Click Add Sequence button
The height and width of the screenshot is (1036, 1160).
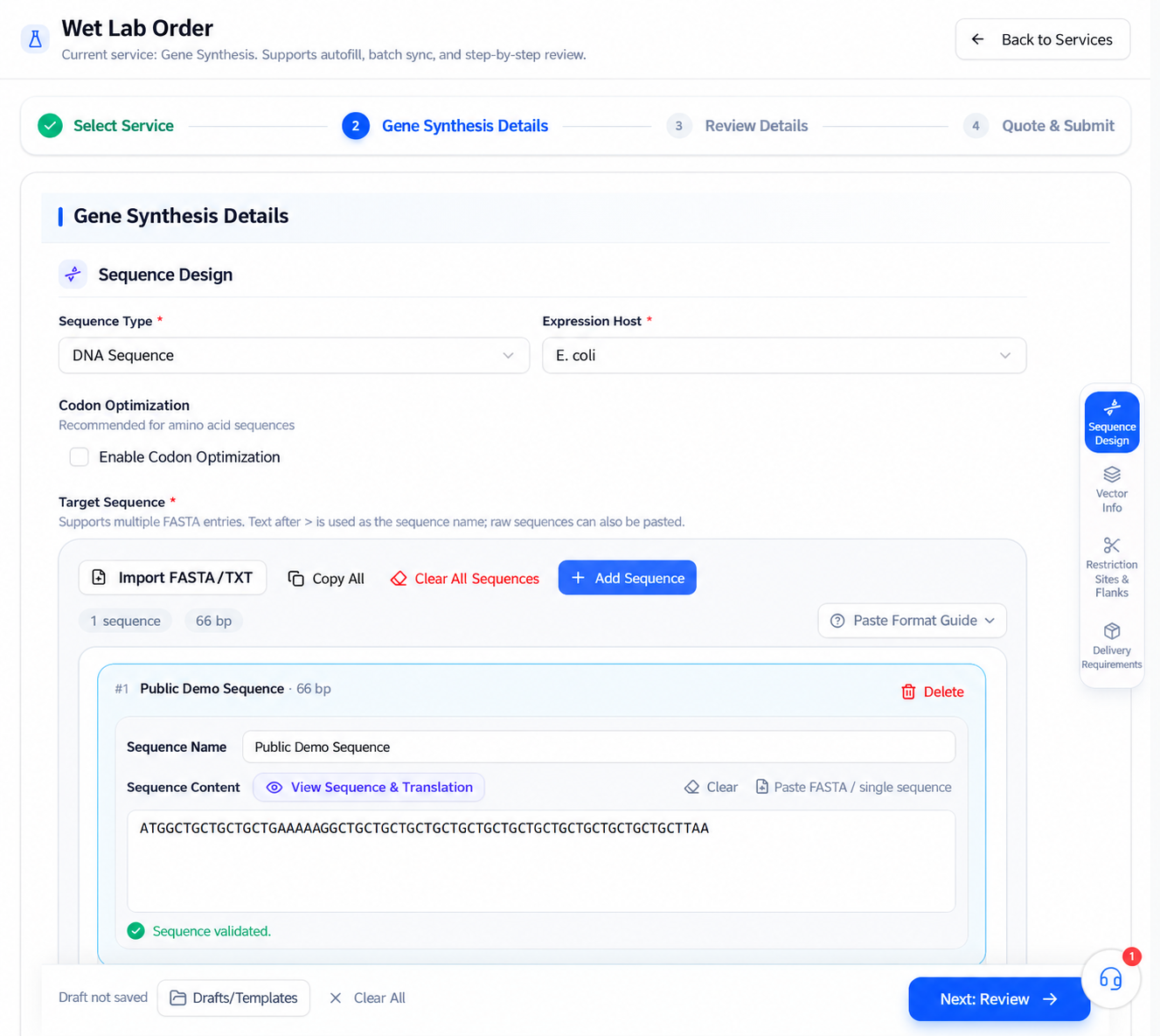[628, 578]
